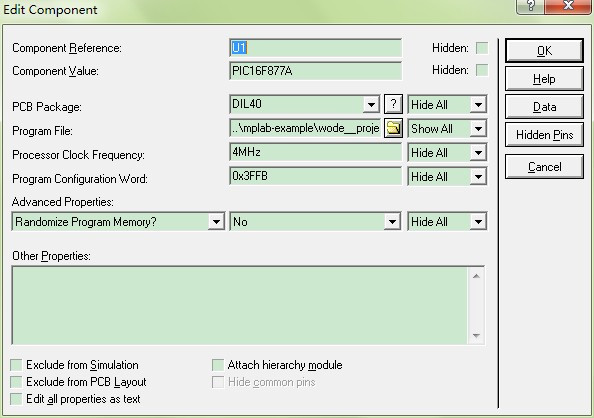594x418 pixels.
Task: Open Processor Clock Frequency visibility dropdown
Action: click(478, 153)
